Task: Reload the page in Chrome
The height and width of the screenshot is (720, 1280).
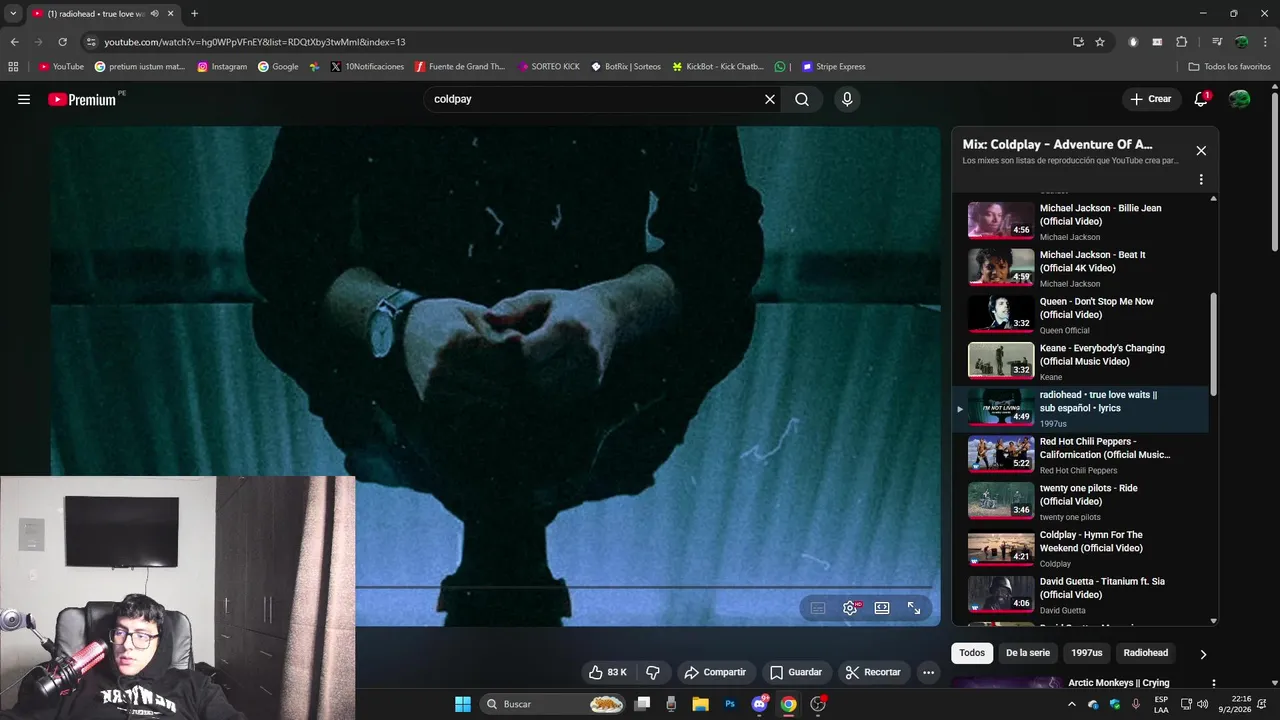Action: 62,42
